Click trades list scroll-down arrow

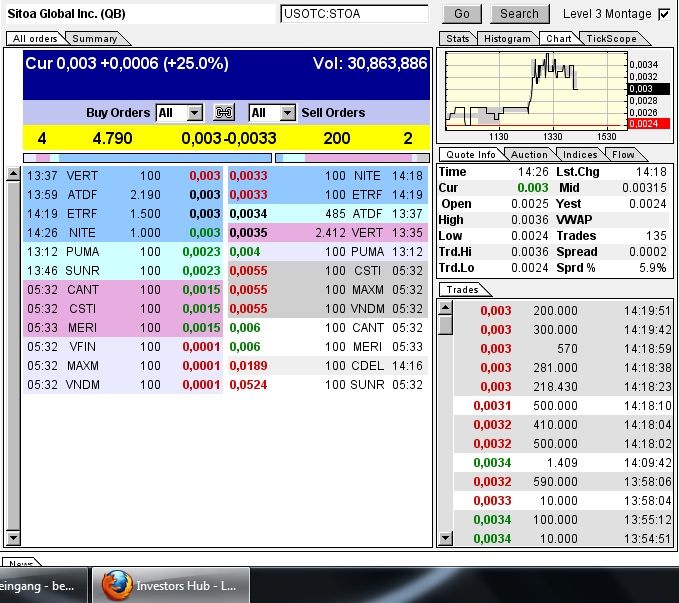pos(445,539)
